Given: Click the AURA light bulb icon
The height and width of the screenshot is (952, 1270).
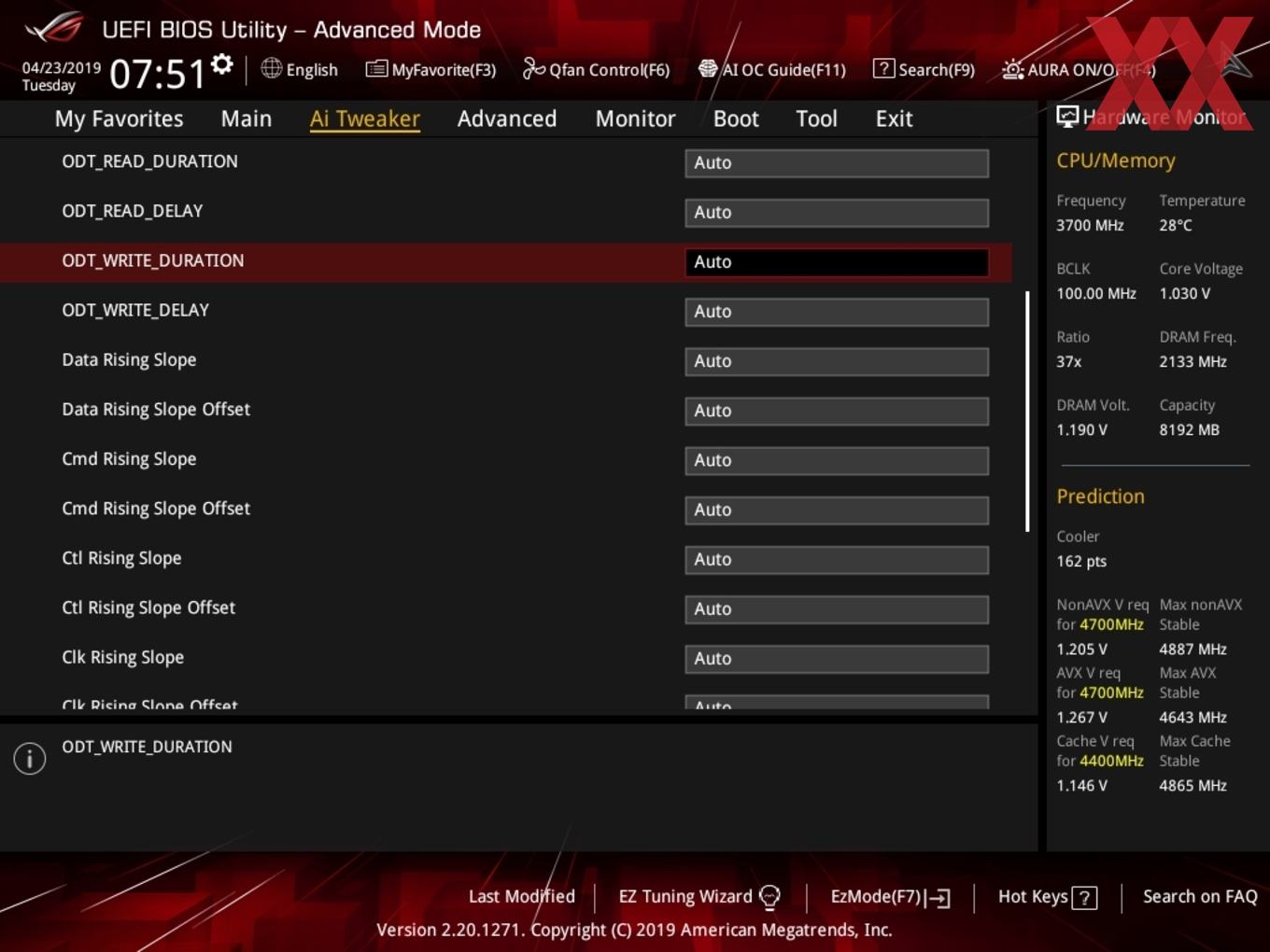Looking at the screenshot, I should coord(1012,69).
